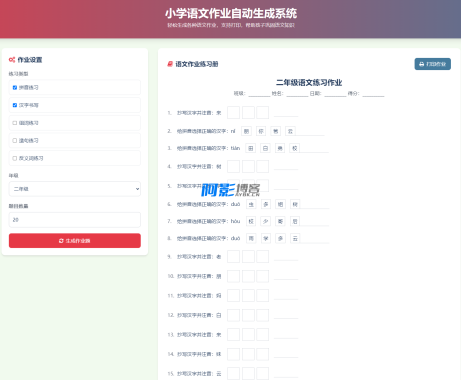
Task: Click the first writing box in question 4
Action: coord(233,166)
